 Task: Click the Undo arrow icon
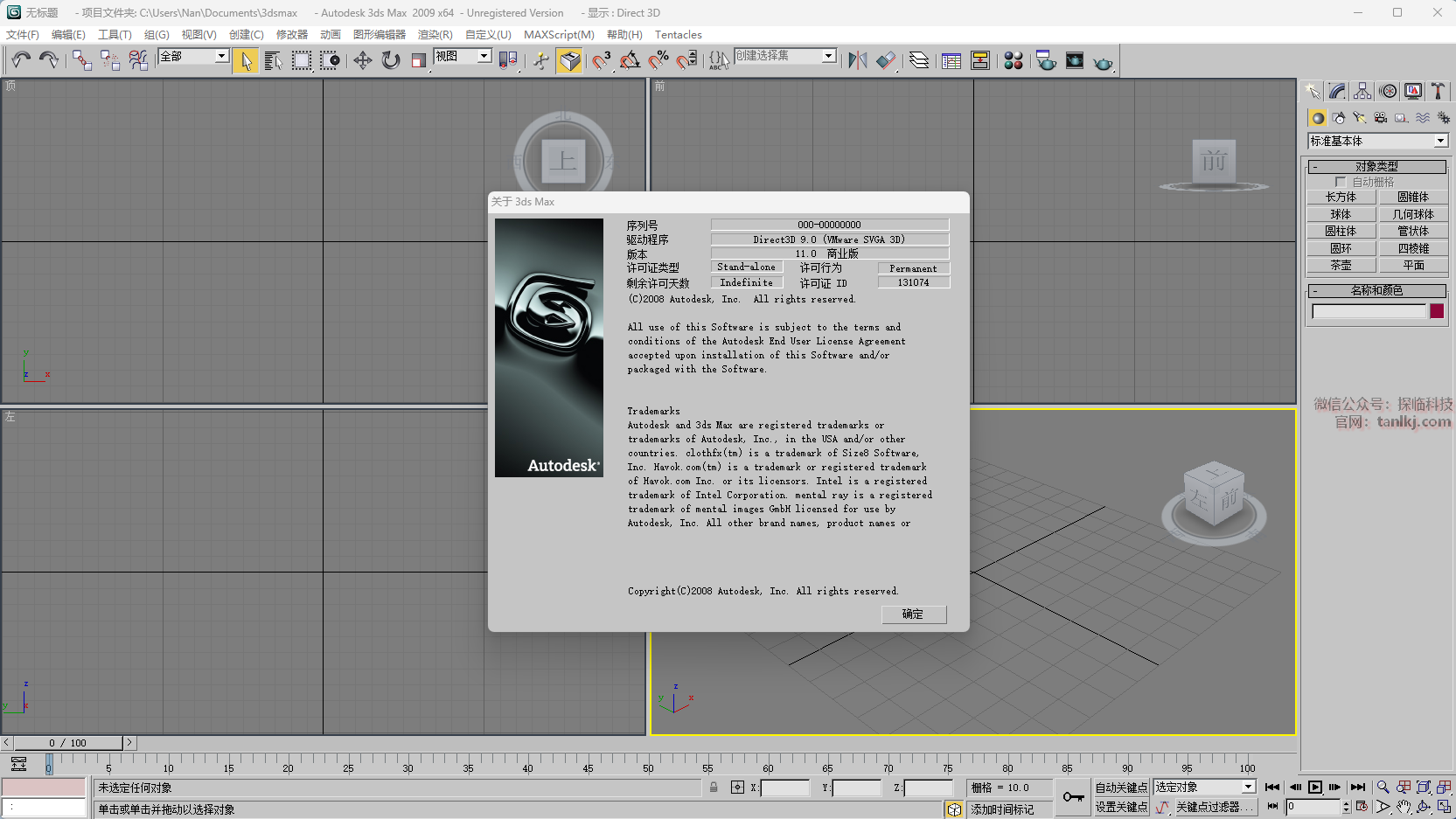click(21, 60)
